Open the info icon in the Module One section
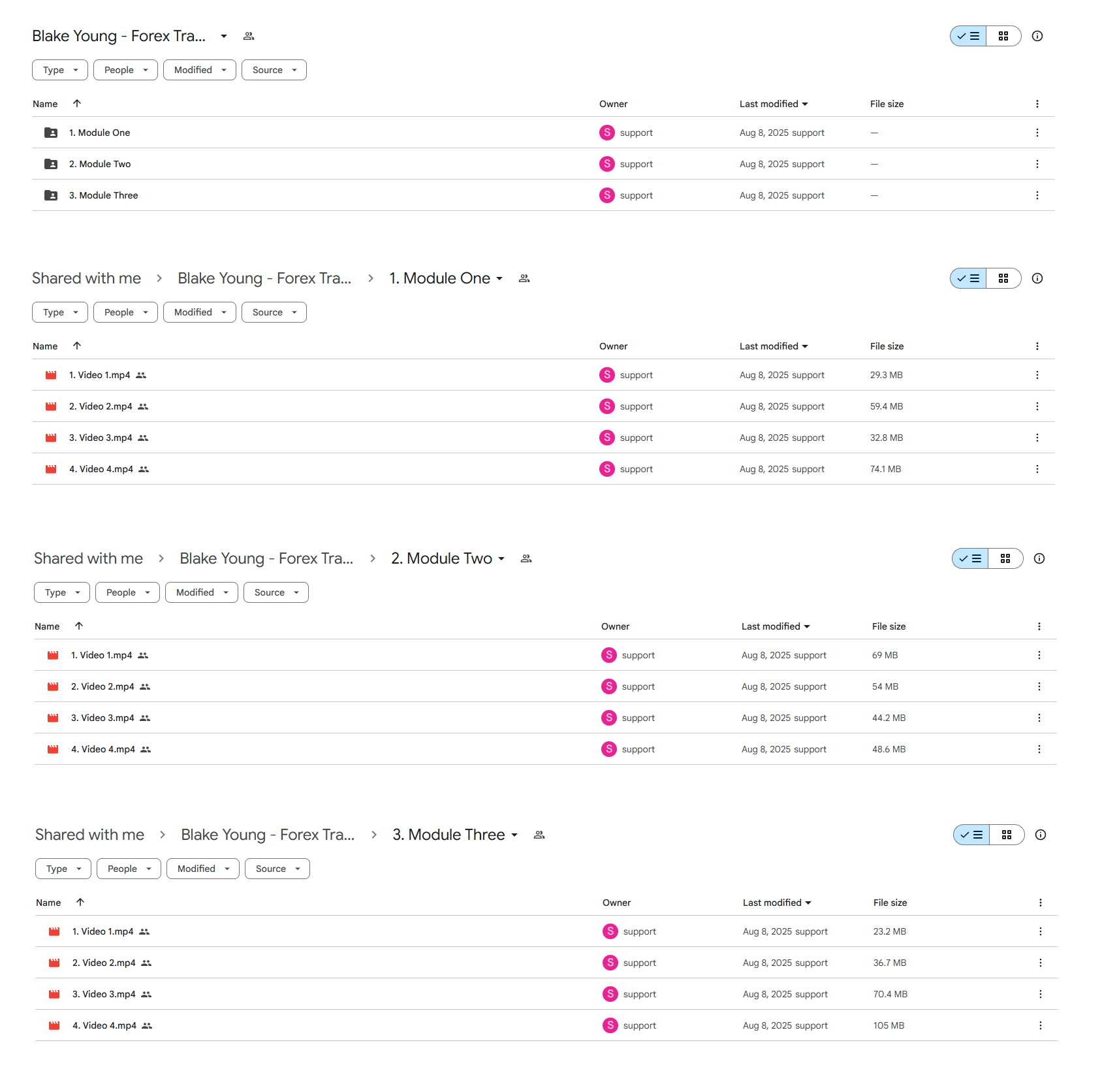 pyautogui.click(x=1037, y=278)
